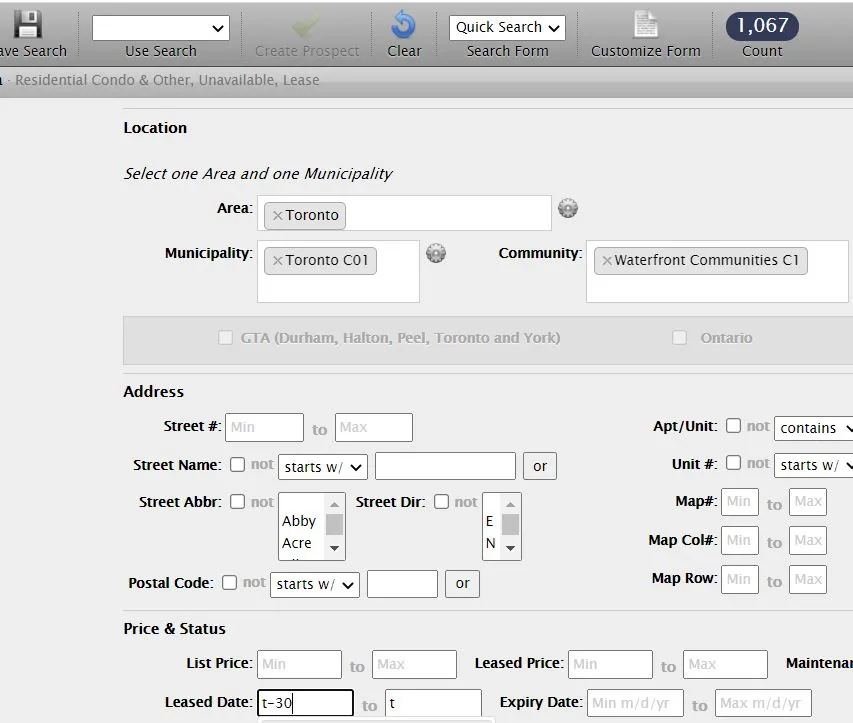Click the Map# Min field

click(740, 502)
